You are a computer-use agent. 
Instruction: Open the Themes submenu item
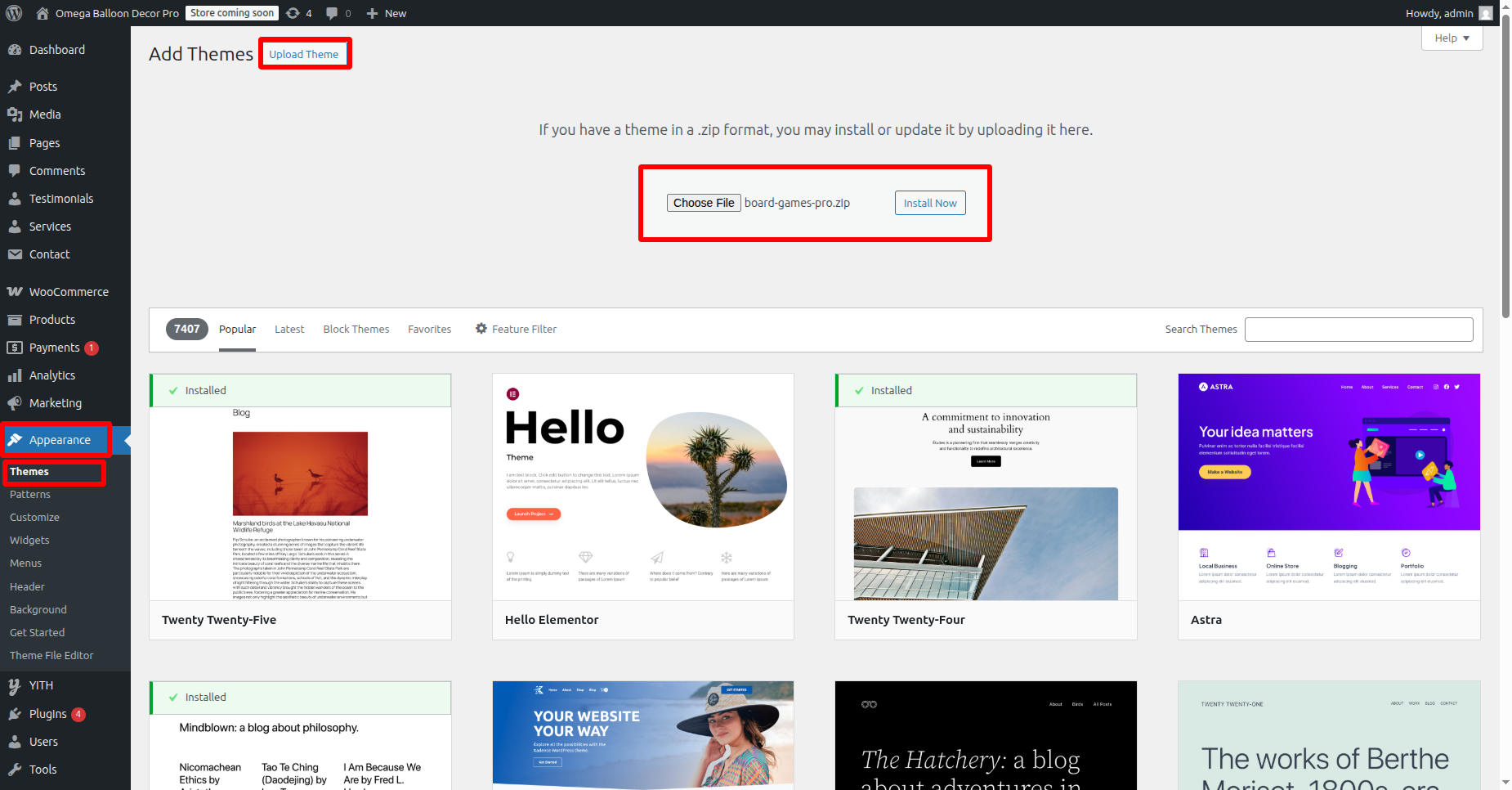tap(29, 472)
